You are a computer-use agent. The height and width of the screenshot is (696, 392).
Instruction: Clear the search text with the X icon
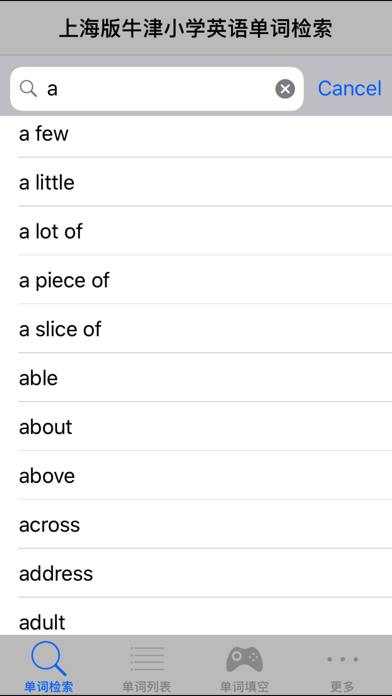pos(285,89)
